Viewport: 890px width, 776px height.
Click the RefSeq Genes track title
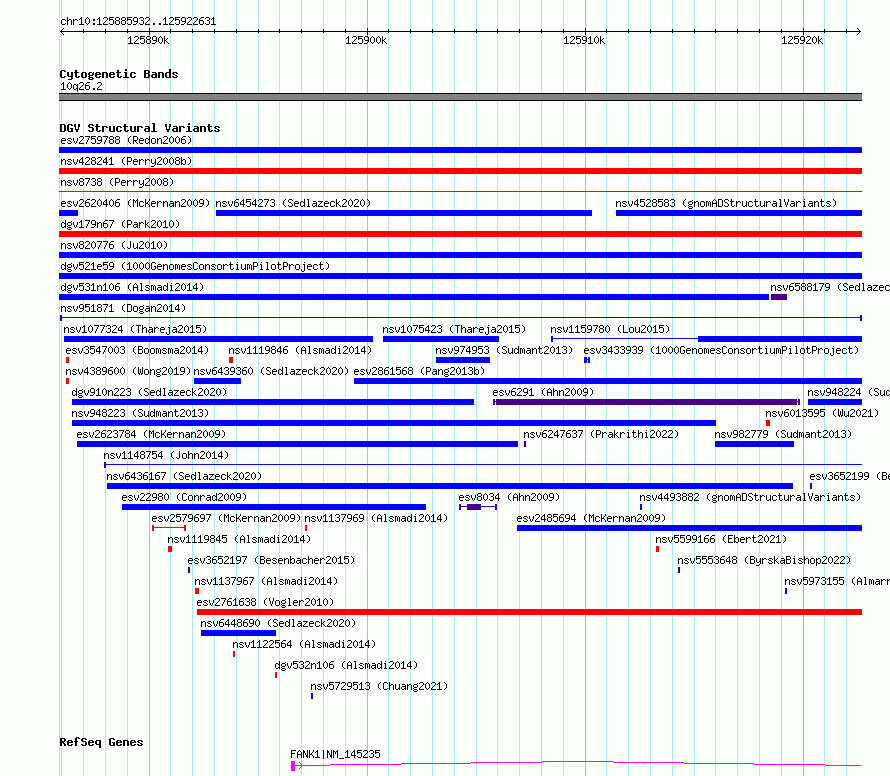(x=101, y=742)
